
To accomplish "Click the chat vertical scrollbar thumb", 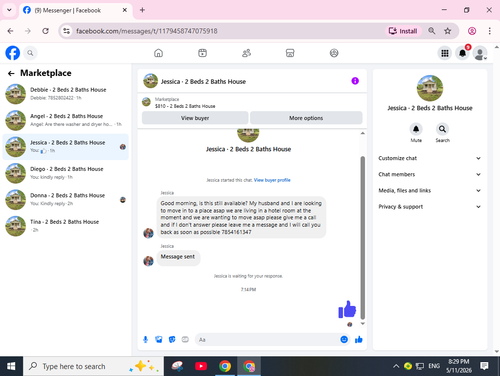I will tap(363, 238).
